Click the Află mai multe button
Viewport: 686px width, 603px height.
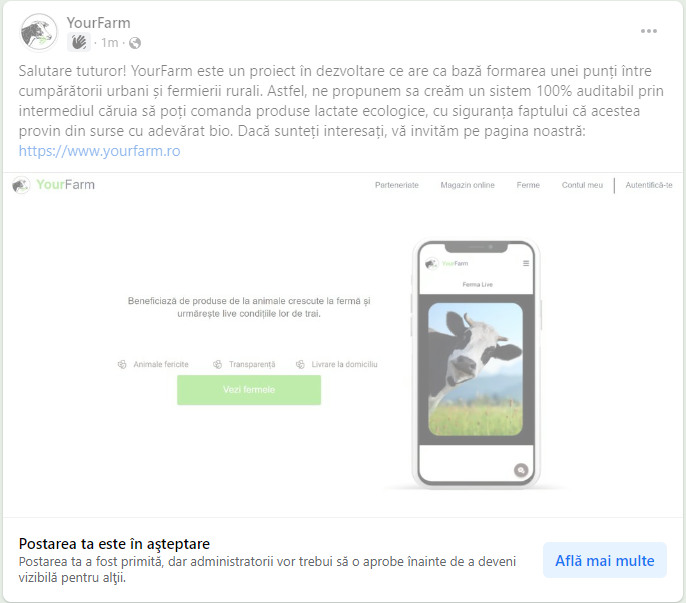[605, 561]
